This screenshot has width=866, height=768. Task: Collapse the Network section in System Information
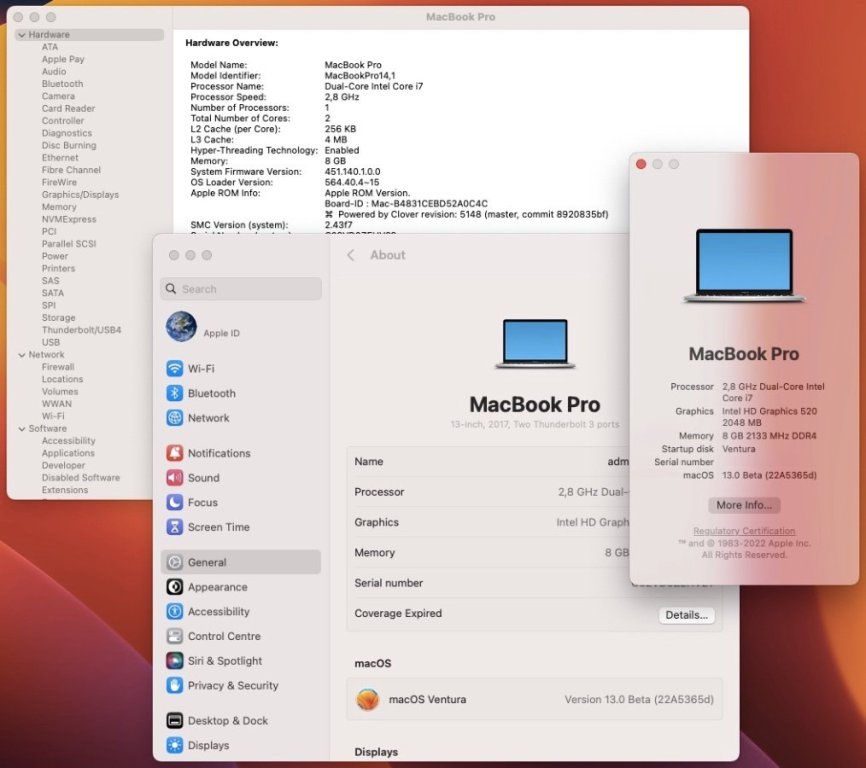(x=21, y=355)
